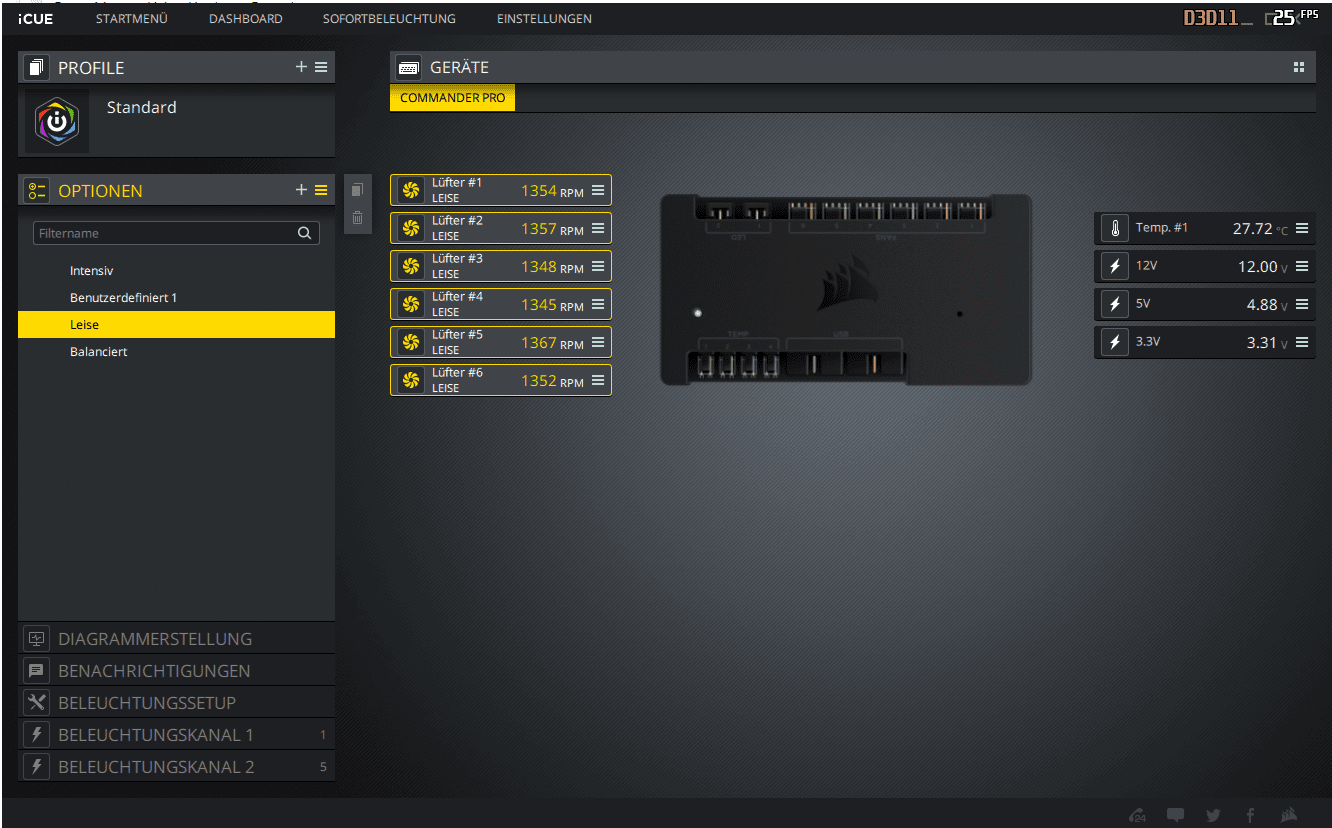Screen dimensions: 1332x828
Task: Select the Benutzerdefiniert 1 preset
Action: click(x=176, y=298)
